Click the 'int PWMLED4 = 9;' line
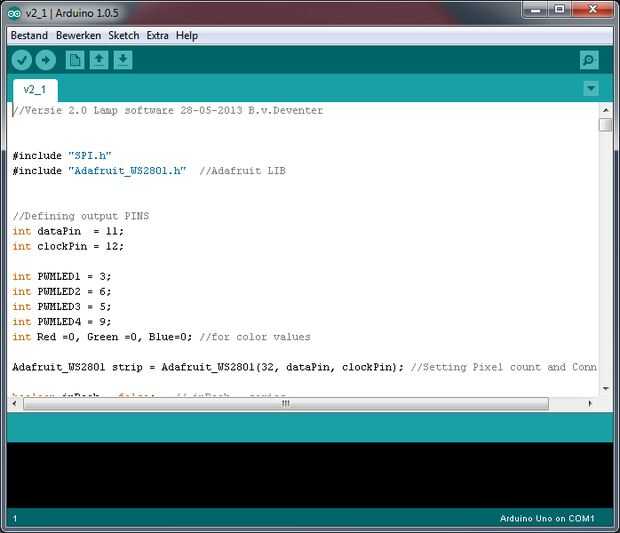The image size is (620, 533). [x=62, y=322]
